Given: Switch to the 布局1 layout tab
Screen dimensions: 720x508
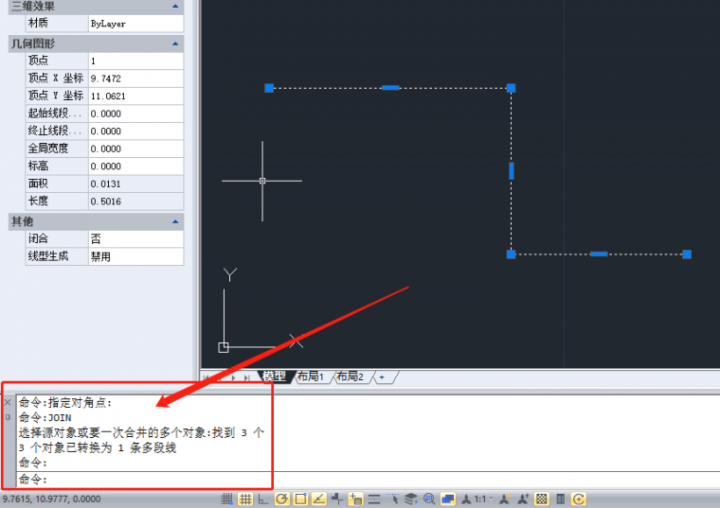Looking at the screenshot, I should tap(310, 377).
